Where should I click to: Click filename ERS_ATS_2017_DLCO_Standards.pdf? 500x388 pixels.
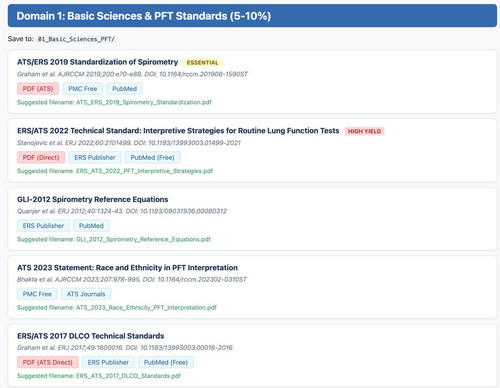click(x=129, y=376)
